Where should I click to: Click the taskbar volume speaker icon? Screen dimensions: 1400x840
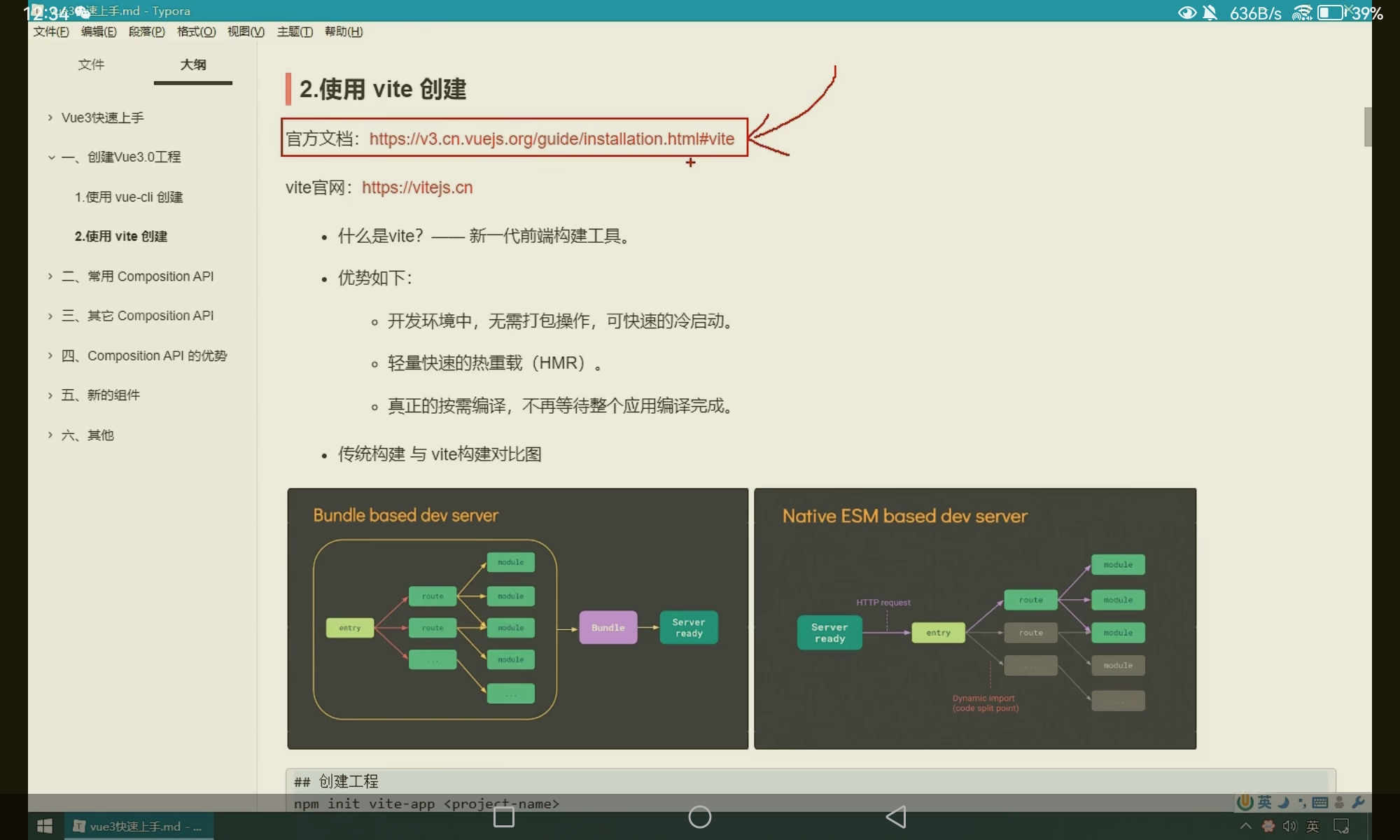coord(1289,826)
